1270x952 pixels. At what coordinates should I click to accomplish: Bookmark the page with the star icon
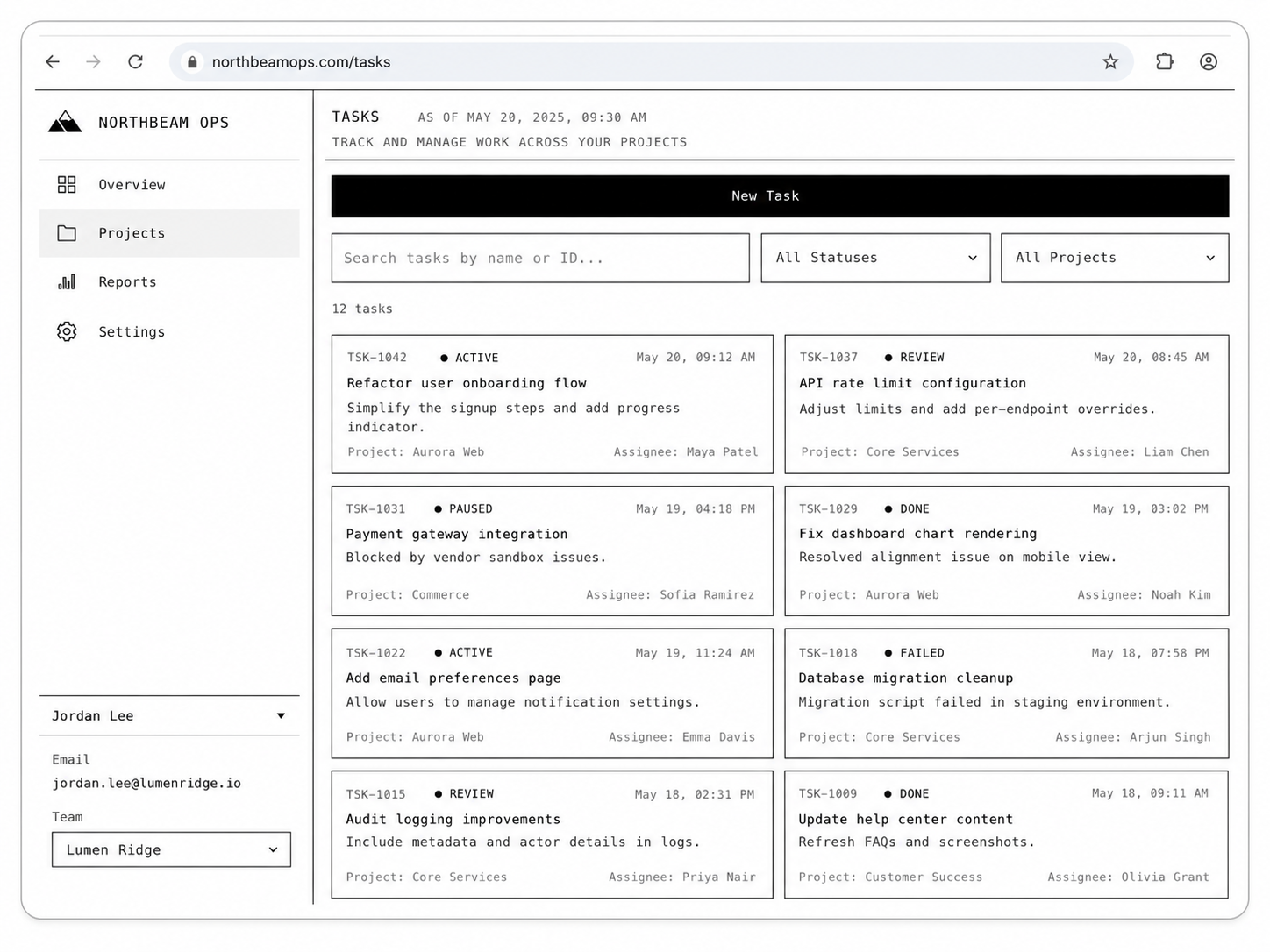pyautogui.click(x=1110, y=61)
